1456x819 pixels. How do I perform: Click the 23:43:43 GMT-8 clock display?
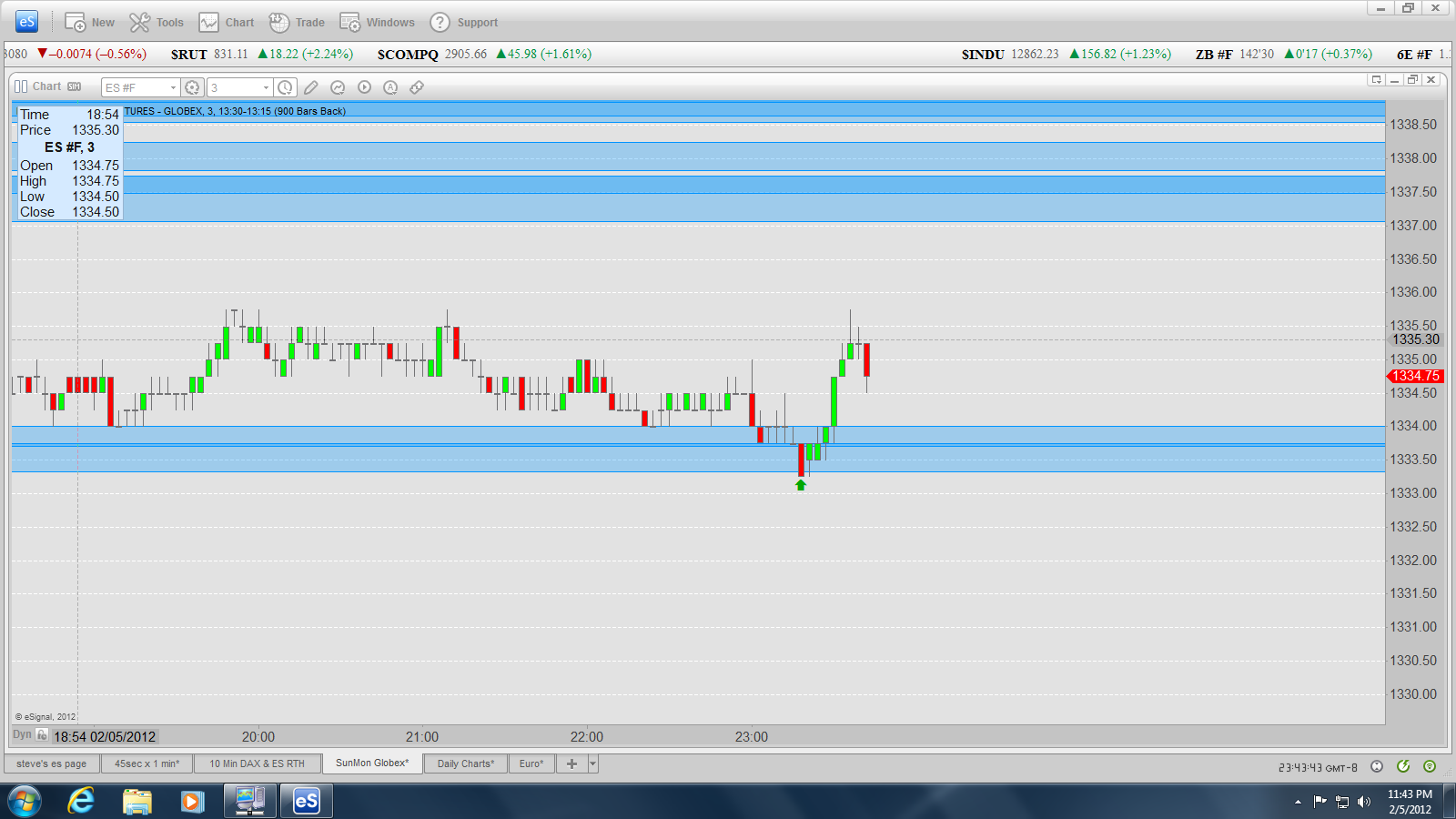(x=1318, y=767)
